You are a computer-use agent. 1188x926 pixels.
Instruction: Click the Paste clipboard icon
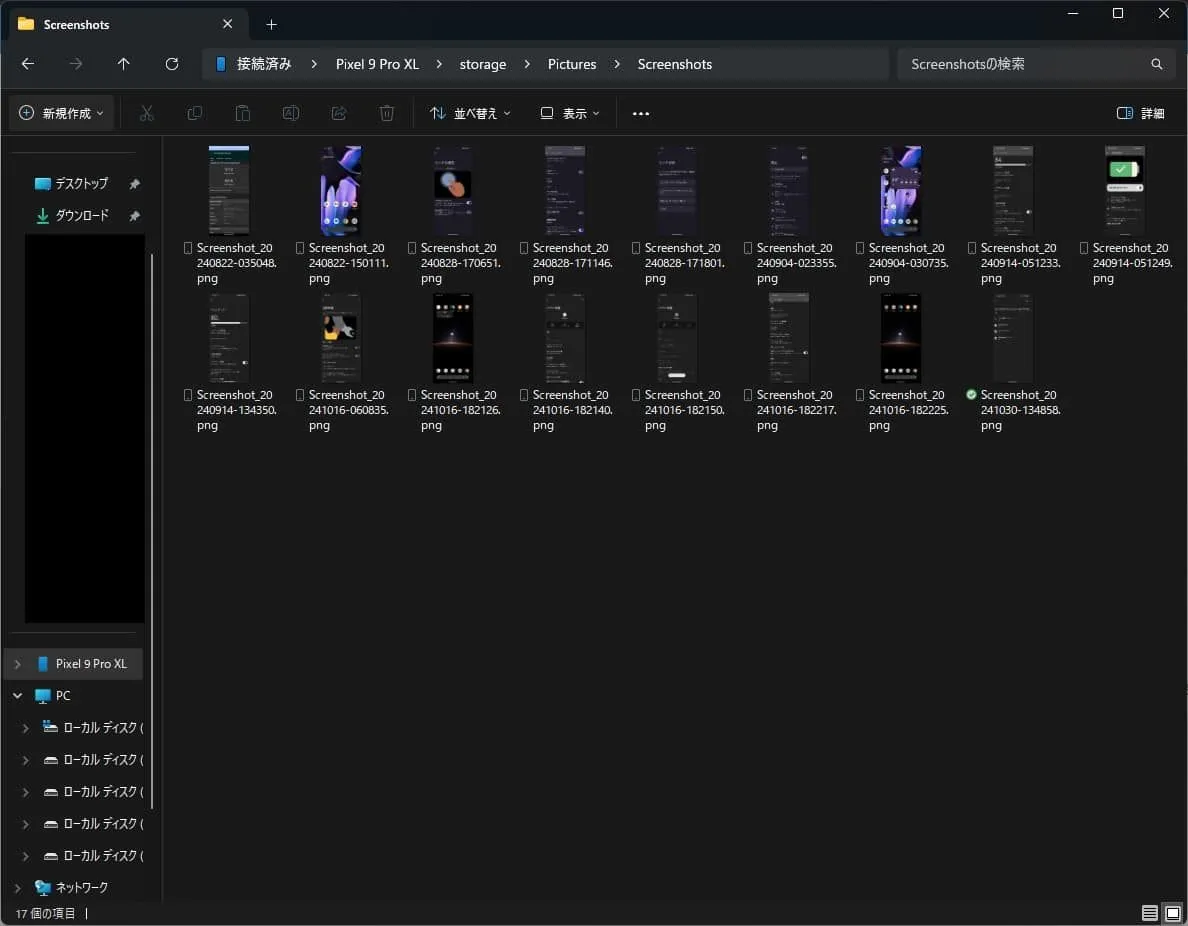click(243, 114)
